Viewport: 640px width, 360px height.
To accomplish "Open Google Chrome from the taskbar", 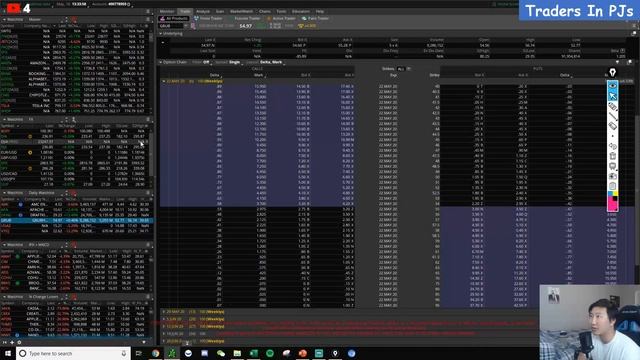I will 156,353.
